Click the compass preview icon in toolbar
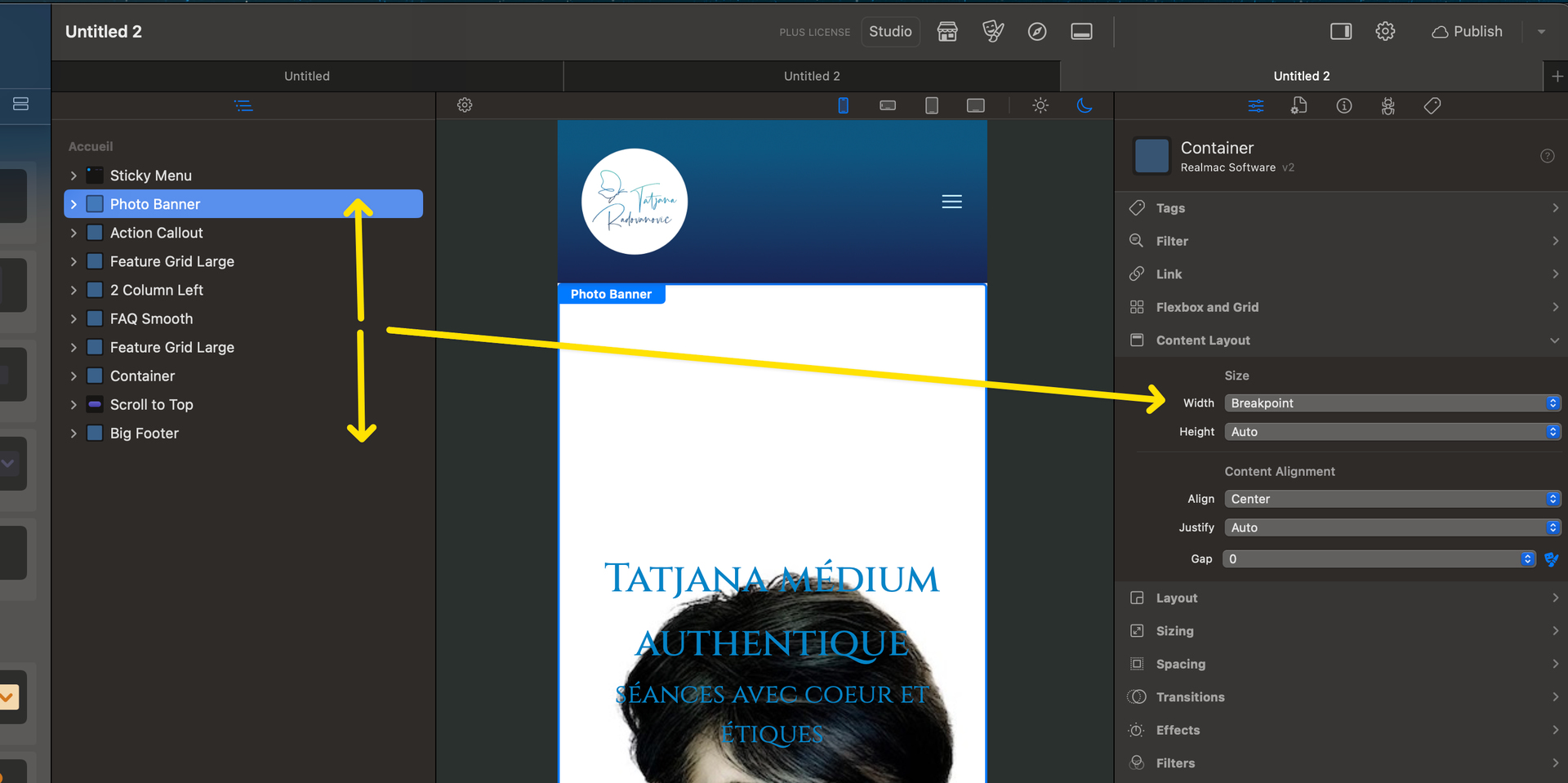This screenshot has width=1568, height=783. 1037,32
